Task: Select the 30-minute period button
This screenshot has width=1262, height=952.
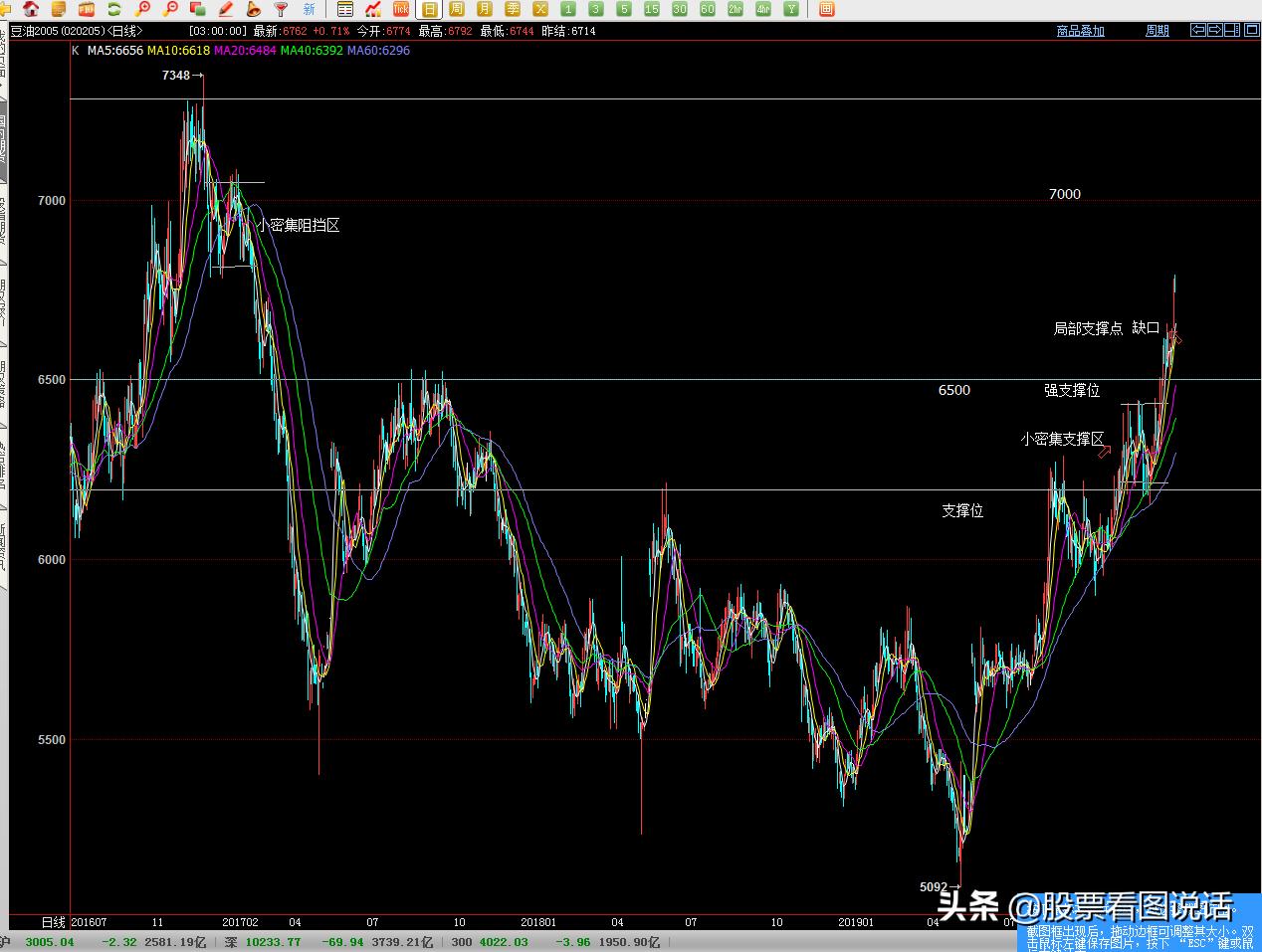Action: 680,9
